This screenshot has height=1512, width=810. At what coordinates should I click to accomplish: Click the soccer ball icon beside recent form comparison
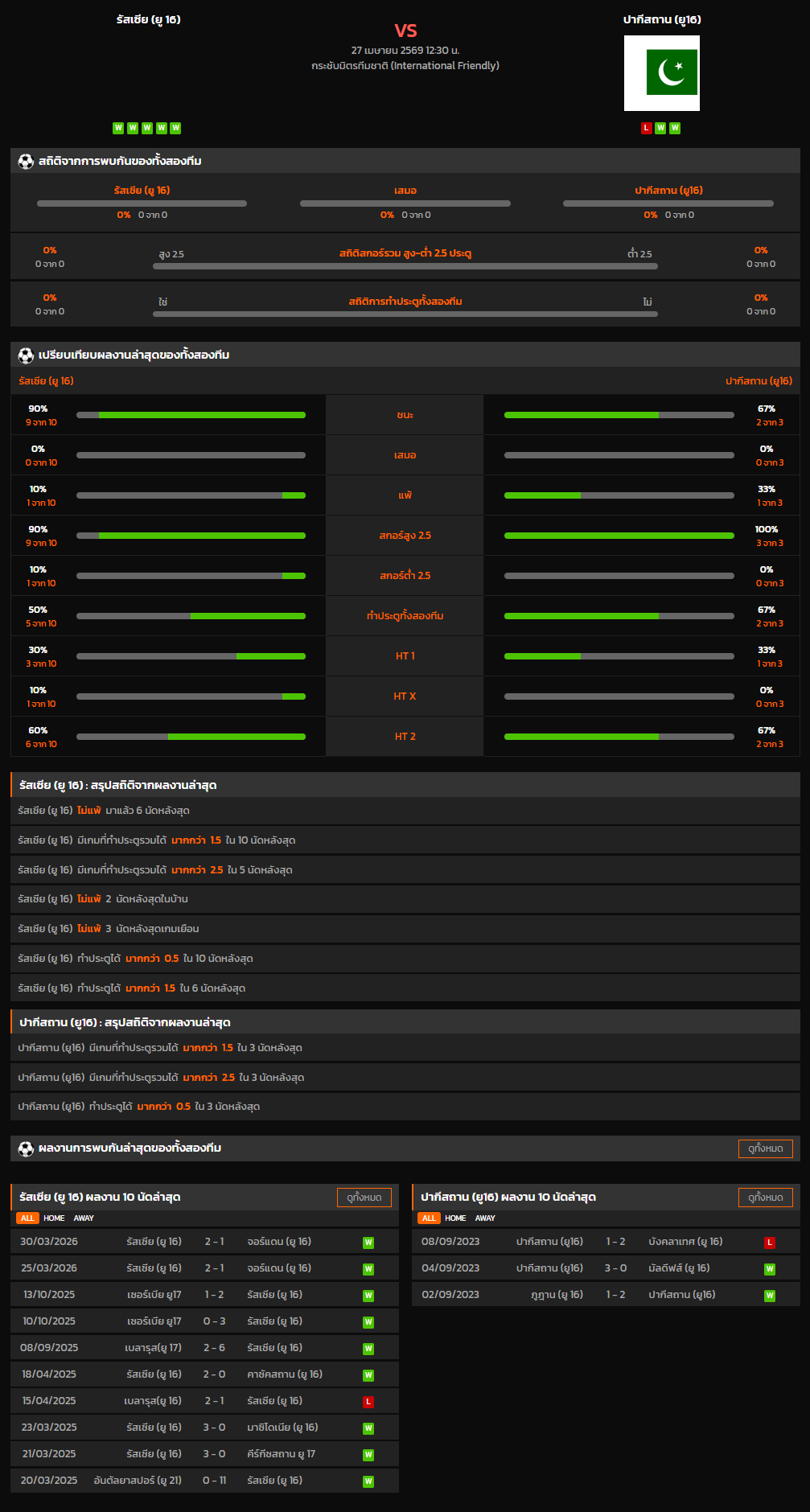(x=26, y=355)
